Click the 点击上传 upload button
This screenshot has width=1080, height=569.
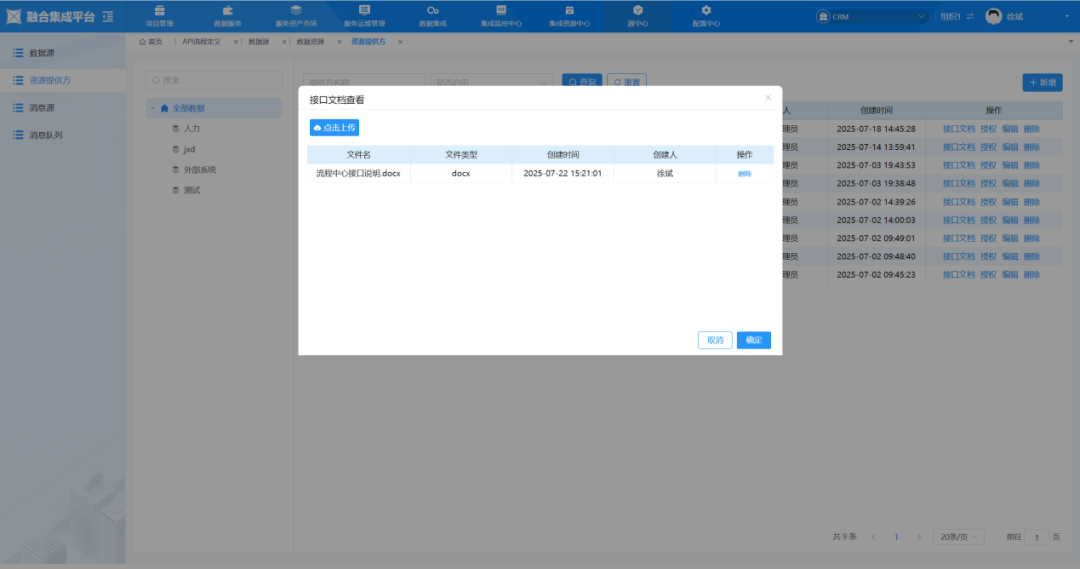coord(334,128)
